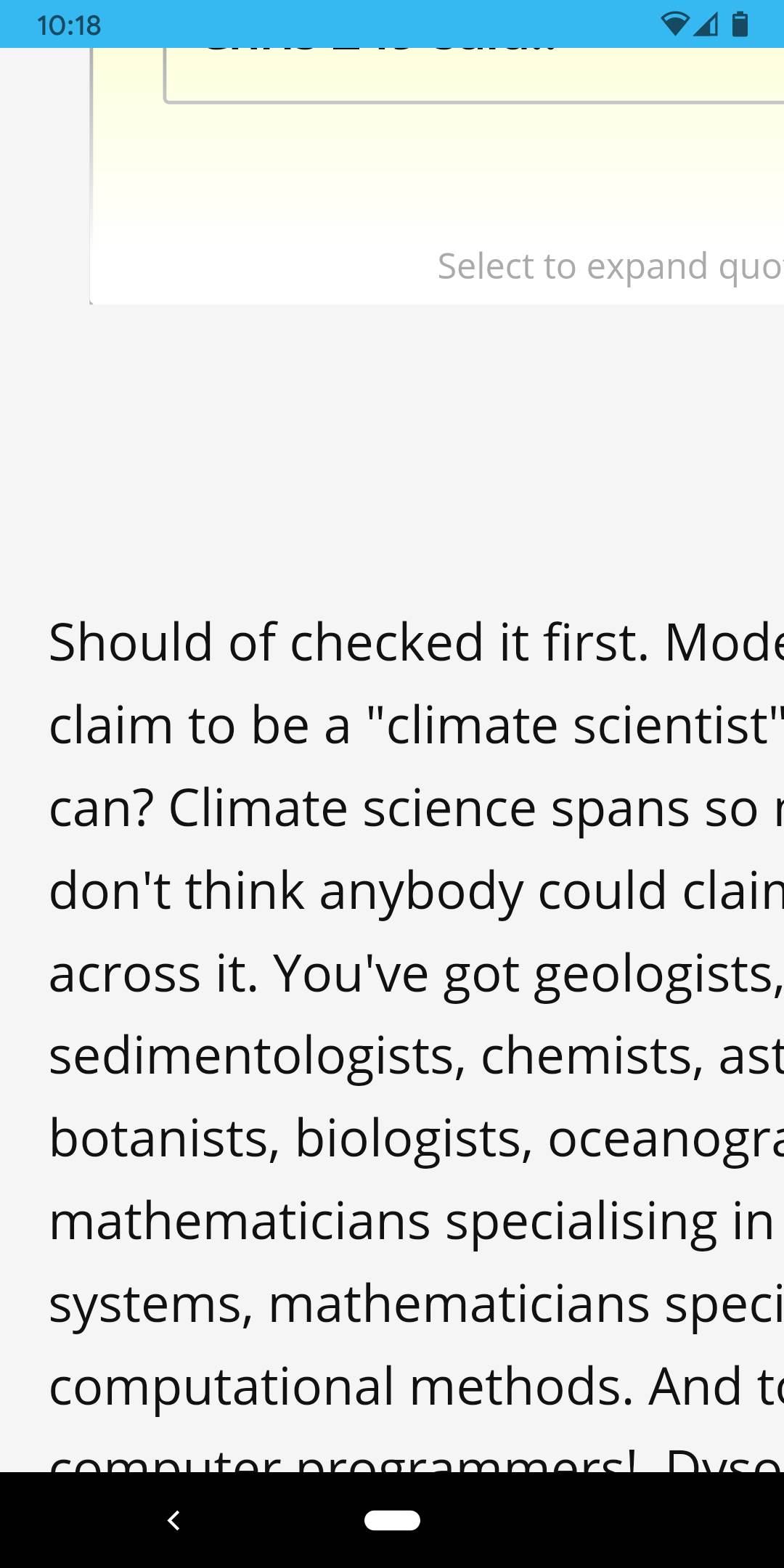
Task: Tap the Wi-Fi status icon
Action: pyautogui.click(x=674, y=25)
